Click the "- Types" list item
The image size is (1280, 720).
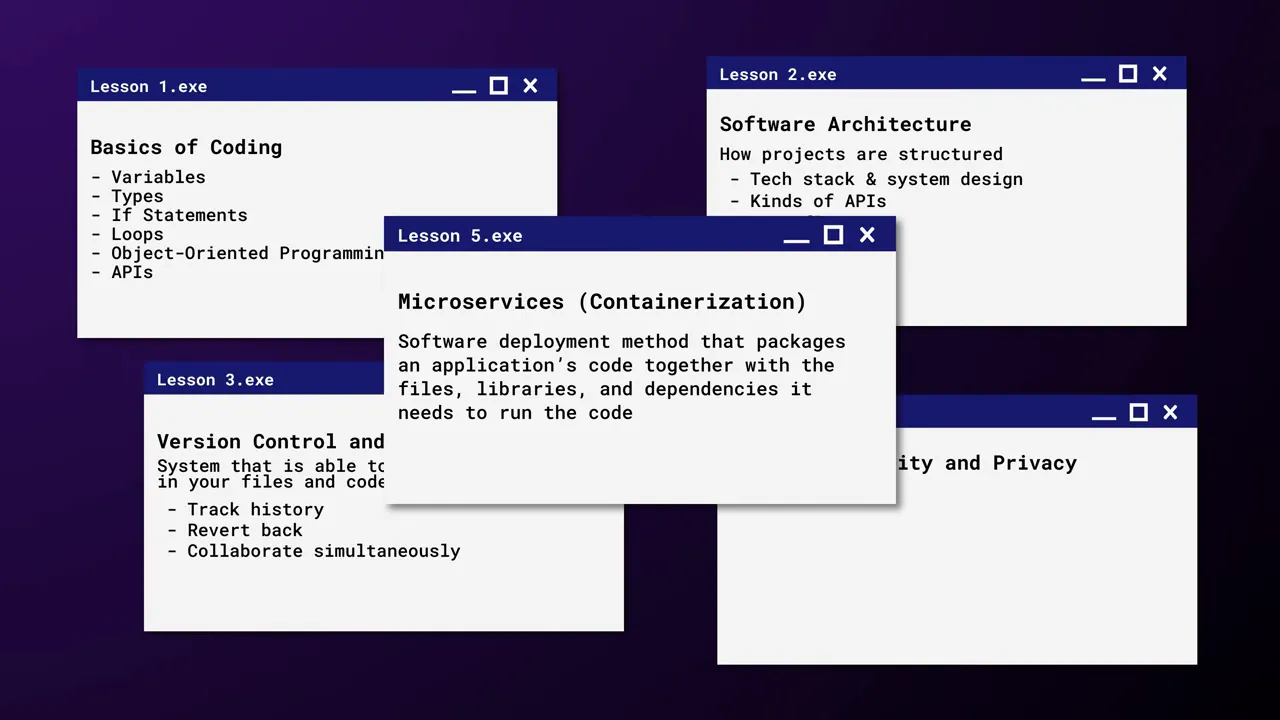point(127,196)
